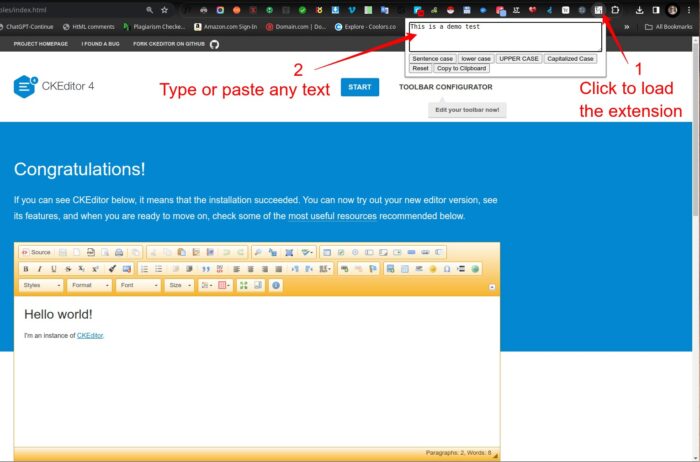This screenshot has height=462, width=700.
Task: Open the TOOLBAR CONFIGURATOR tab
Action: coord(446,87)
